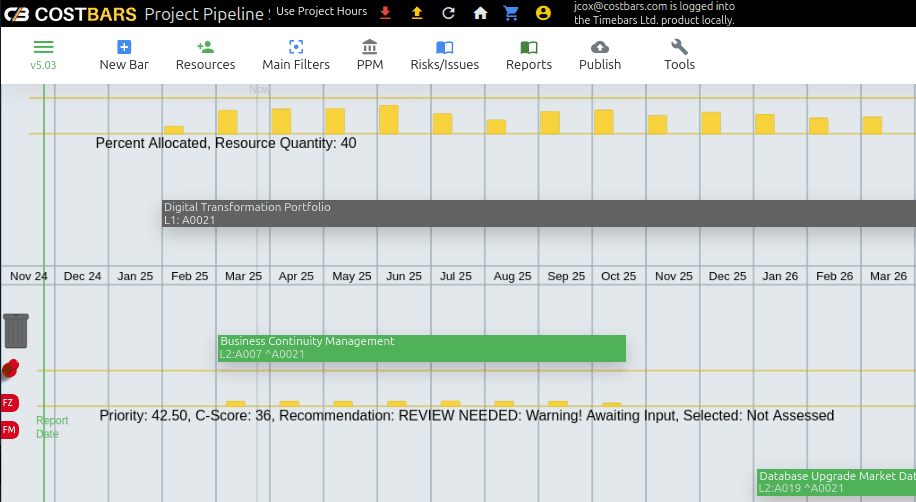Click the Jul 25 month header
Viewport: 916px width, 502px height.
pos(456,276)
